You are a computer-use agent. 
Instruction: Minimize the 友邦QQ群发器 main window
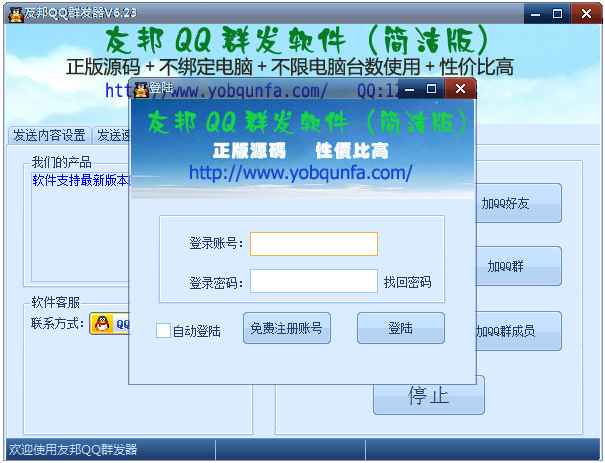point(535,14)
